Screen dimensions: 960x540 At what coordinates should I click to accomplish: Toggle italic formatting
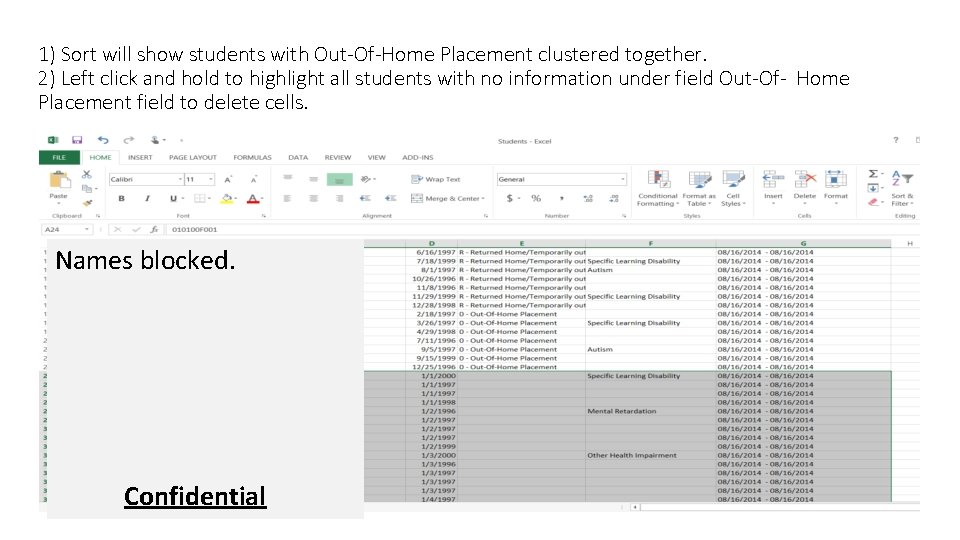(x=147, y=198)
